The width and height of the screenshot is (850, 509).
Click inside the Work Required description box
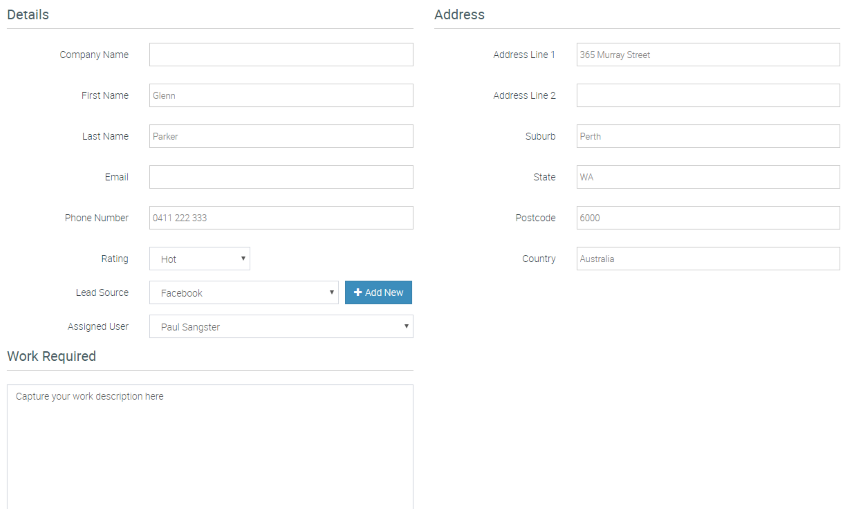click(210, 447)
